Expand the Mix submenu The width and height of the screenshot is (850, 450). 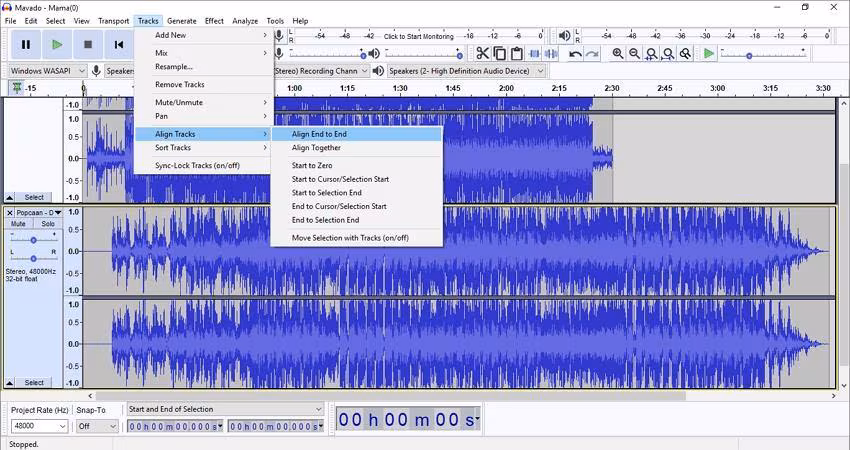[203, 53]
